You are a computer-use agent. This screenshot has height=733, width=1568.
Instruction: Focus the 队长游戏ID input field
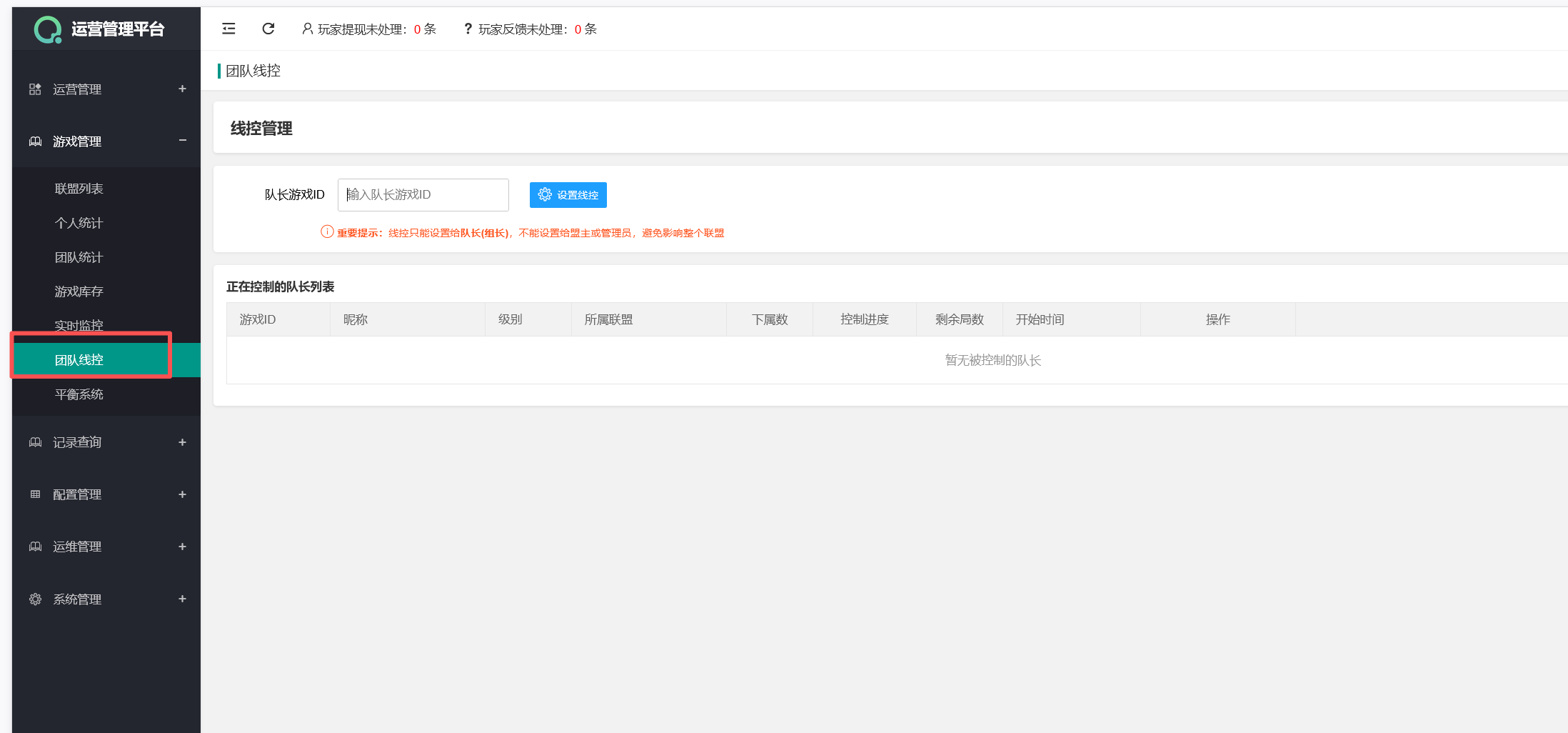point(423,195)
